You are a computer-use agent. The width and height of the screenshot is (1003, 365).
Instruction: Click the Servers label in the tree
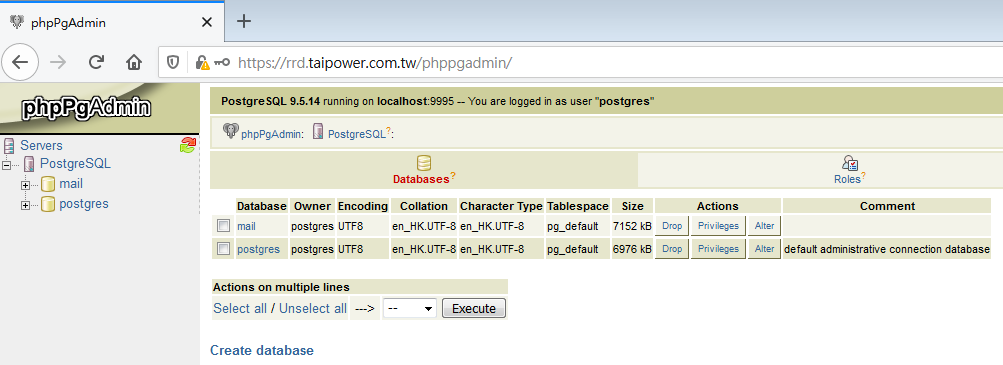coord(42,146)
